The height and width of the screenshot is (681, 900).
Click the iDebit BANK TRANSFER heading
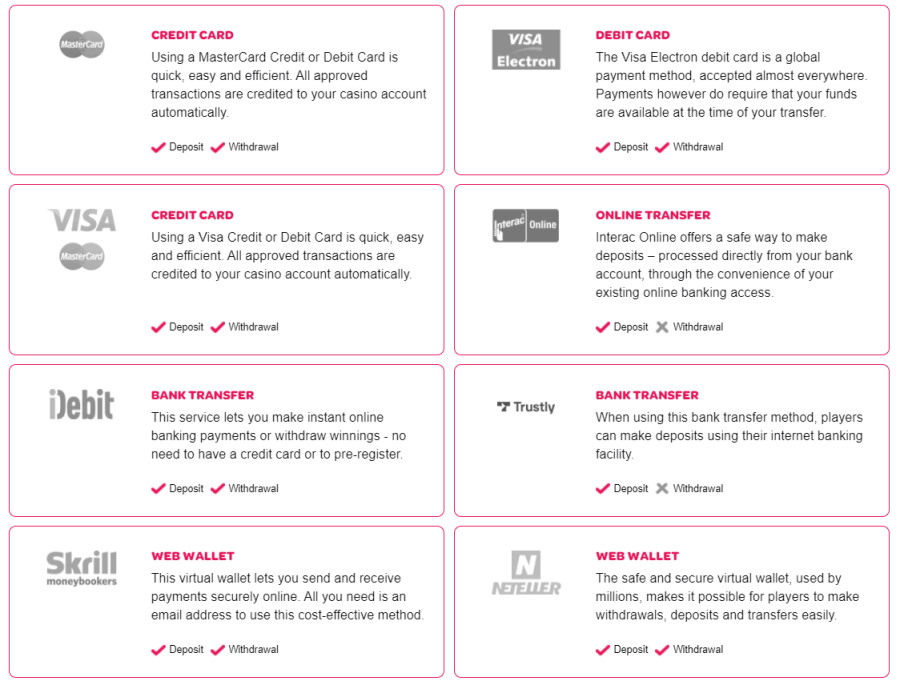203,395
